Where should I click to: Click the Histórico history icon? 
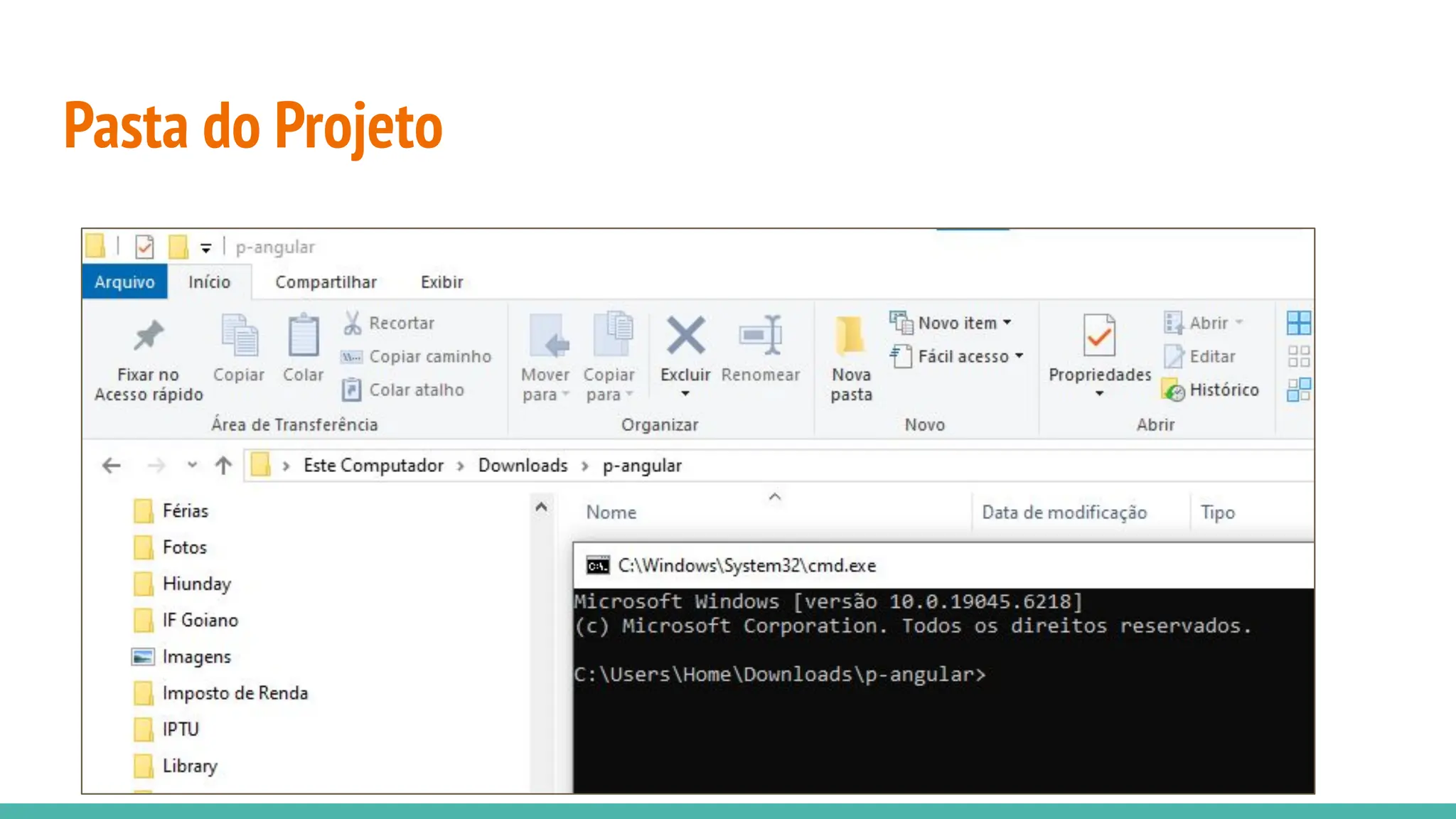pos(1174,390)
